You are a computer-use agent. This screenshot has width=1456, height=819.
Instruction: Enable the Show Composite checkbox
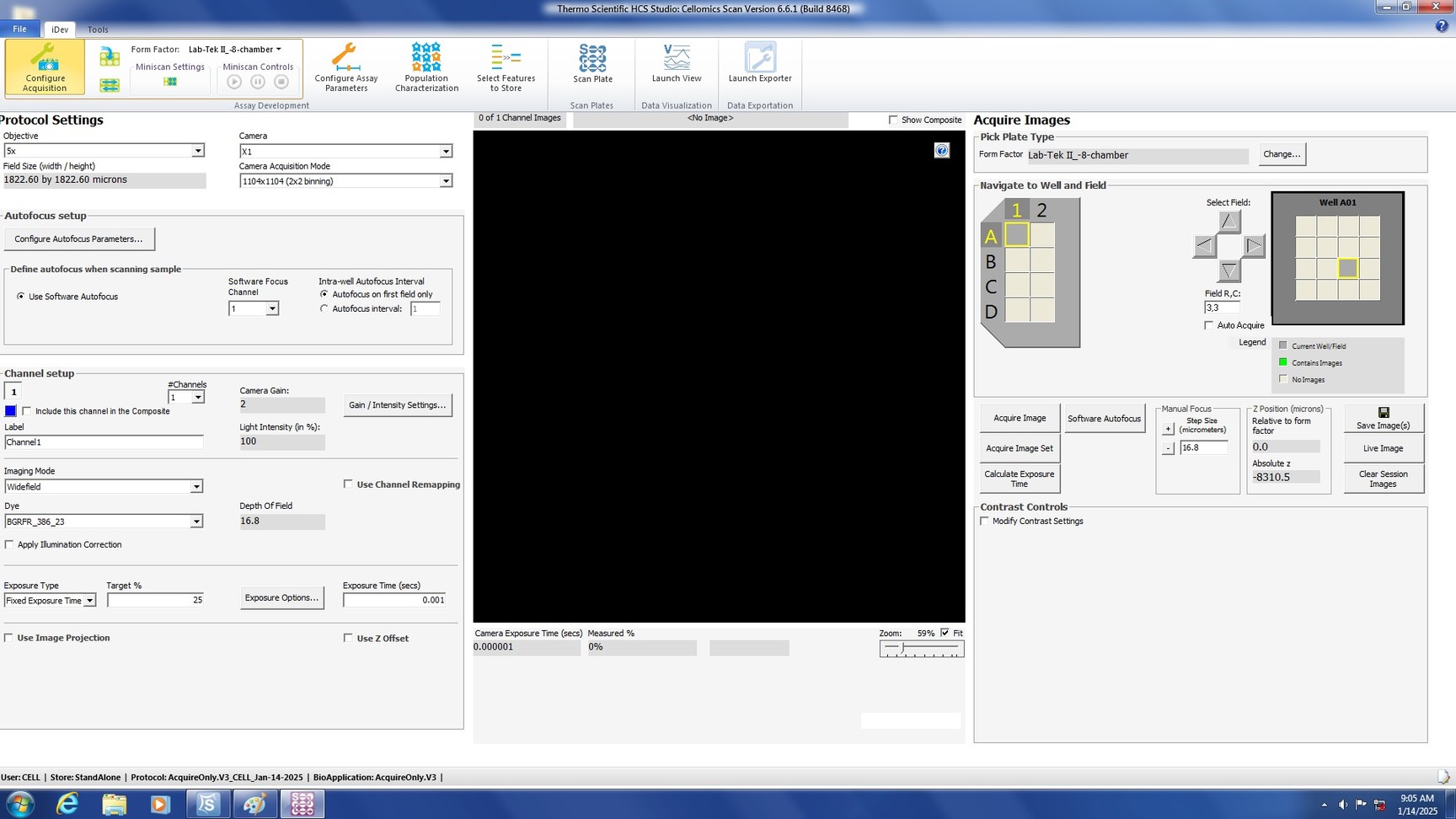[x=893, y=120]
